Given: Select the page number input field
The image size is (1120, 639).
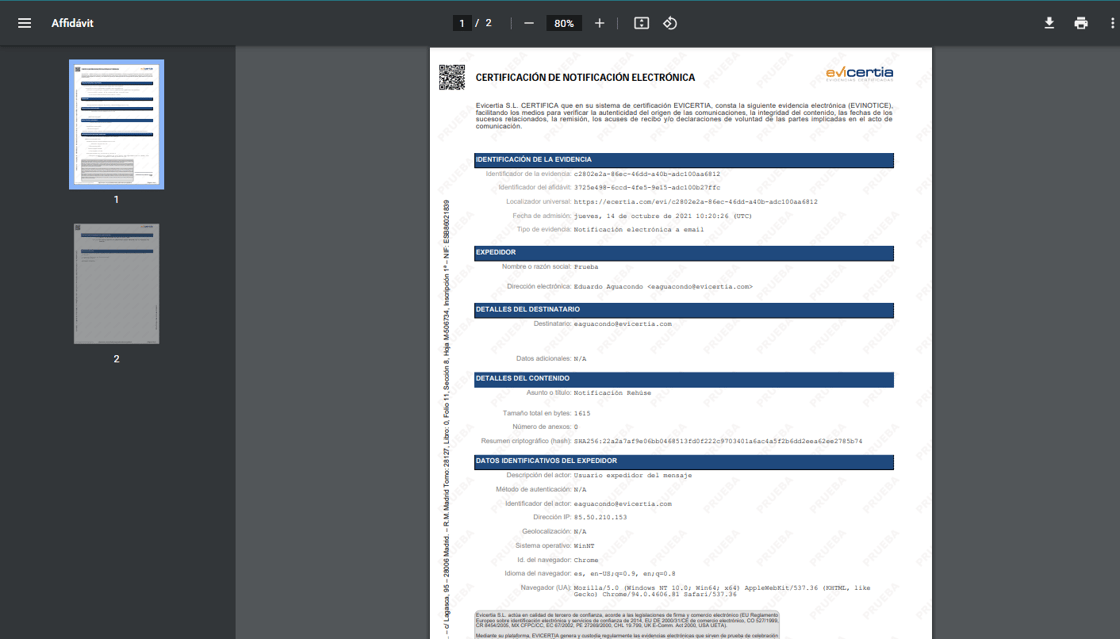Looking at the screenshot, I should tap(461, 23).
